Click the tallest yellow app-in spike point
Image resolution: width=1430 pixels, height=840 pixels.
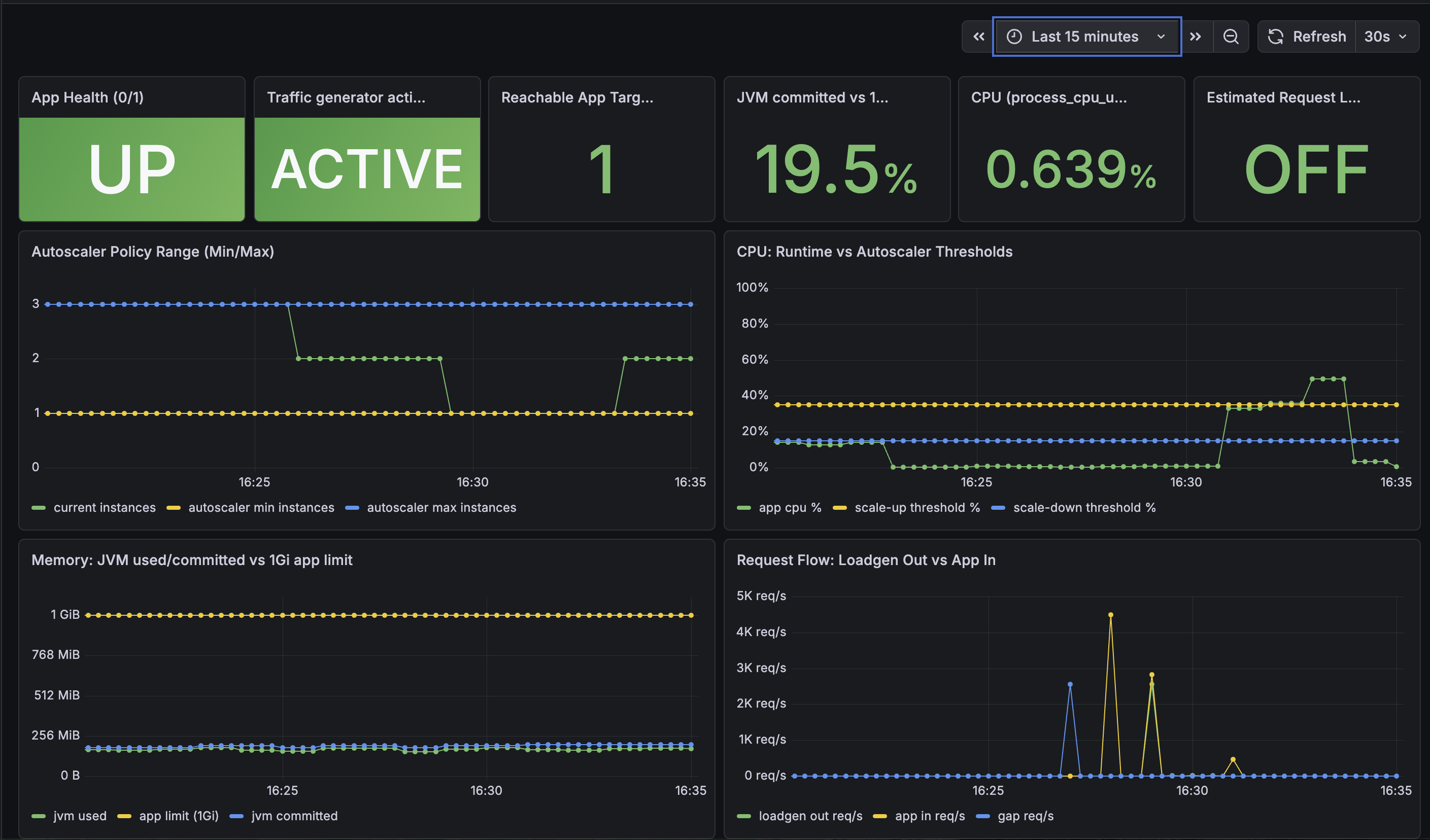tap(1110, 615)
